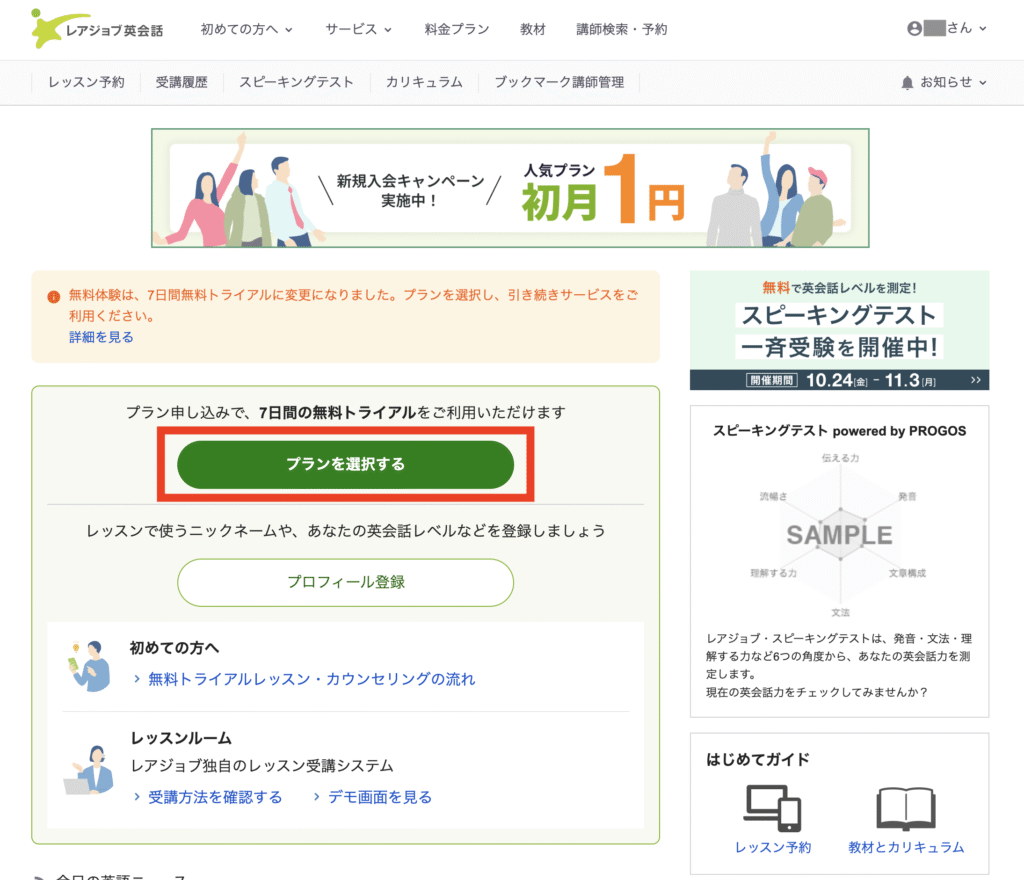Click the user account avatar icon
This screenshot has height=880, width=1024.
[x=914, y=29]
